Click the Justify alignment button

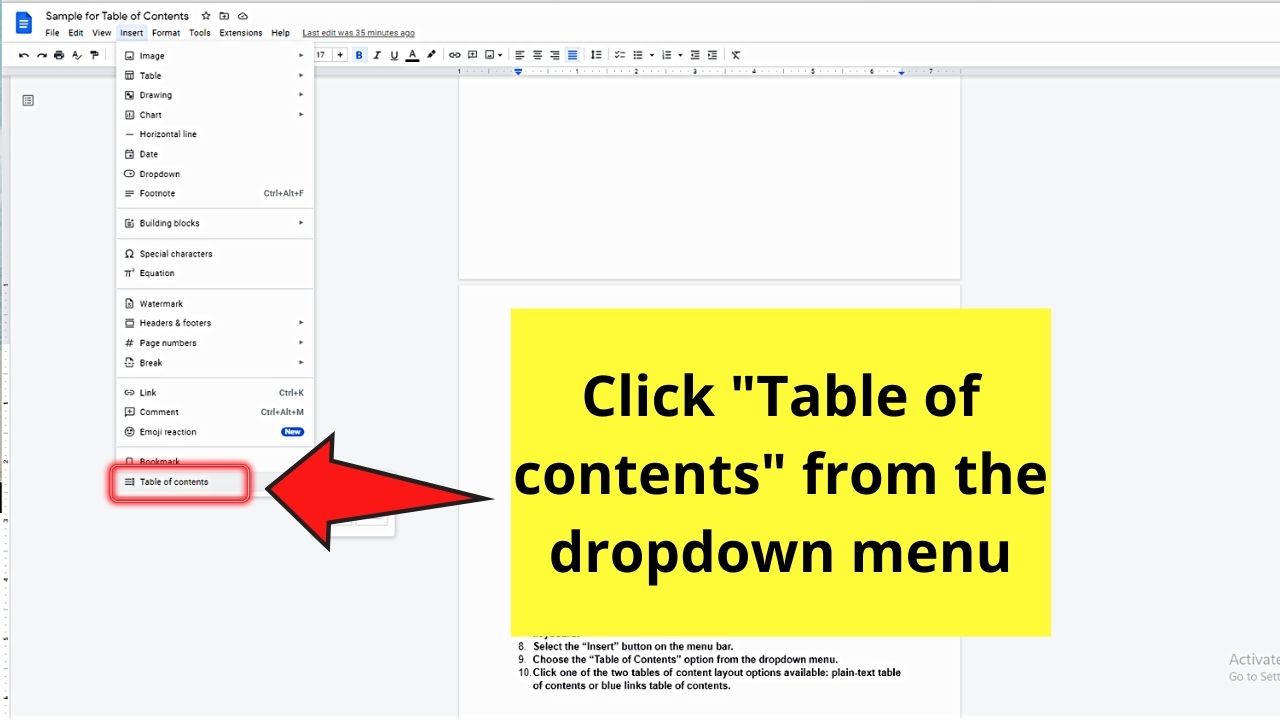(572, 54)
